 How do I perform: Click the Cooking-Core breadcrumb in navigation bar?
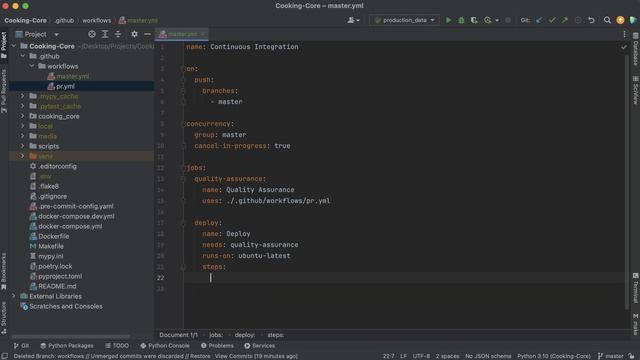point(25,20)
